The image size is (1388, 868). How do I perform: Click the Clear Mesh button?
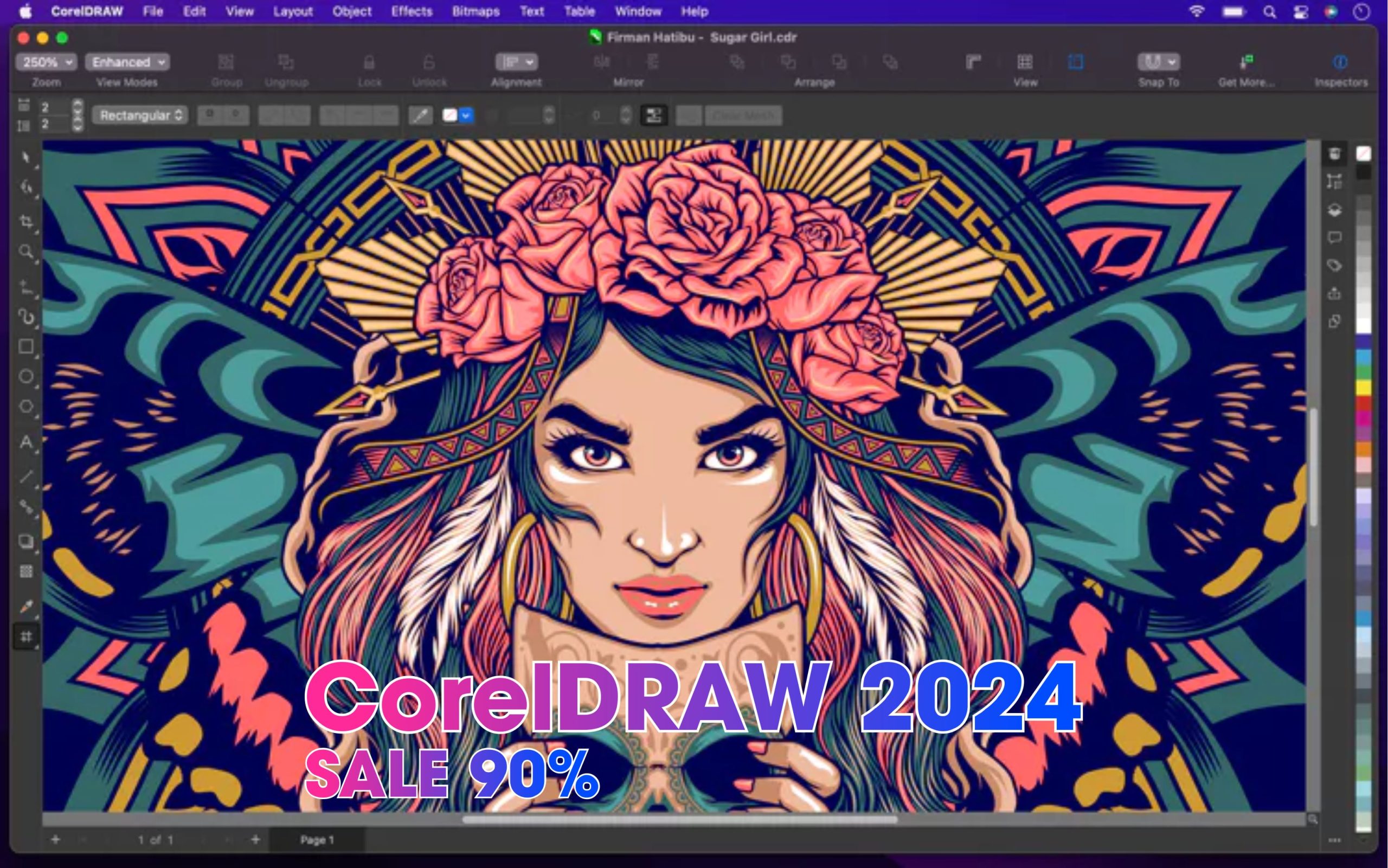[743, 115]
